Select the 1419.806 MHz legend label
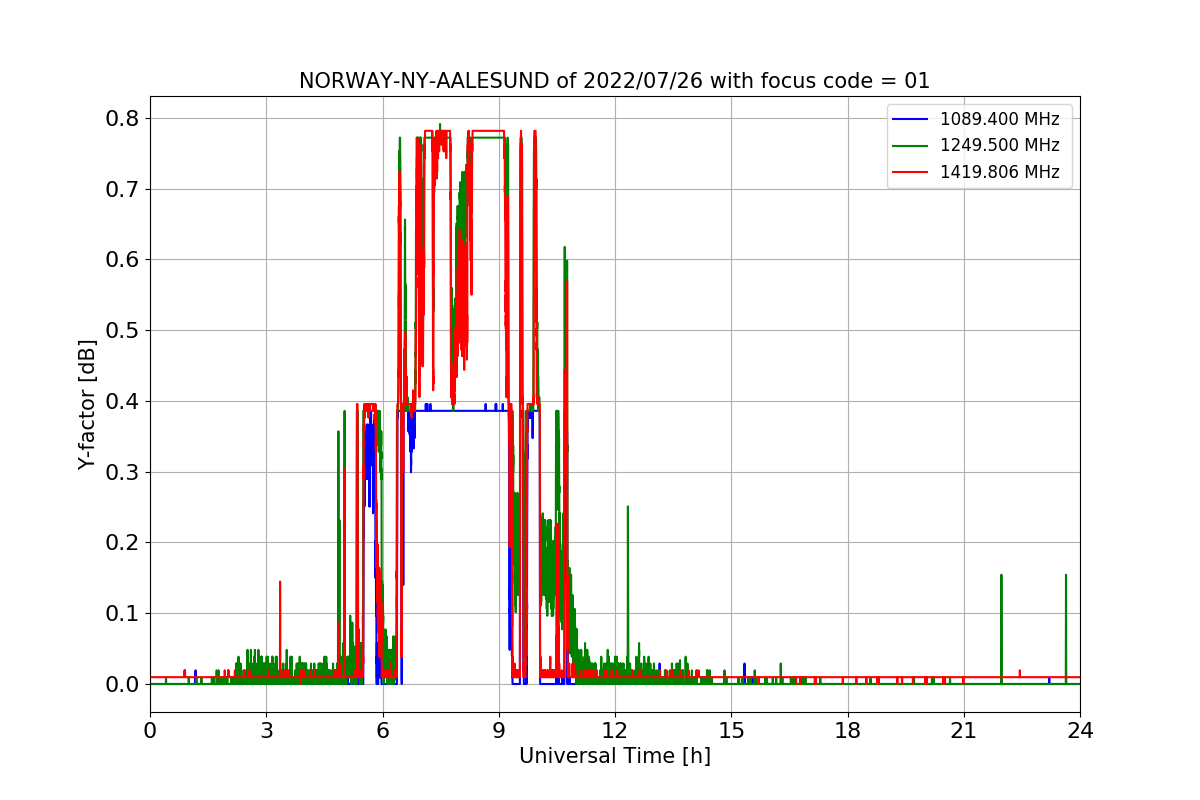The width and height of the screenshot is (1200, 800). click(x=999, y=171)
